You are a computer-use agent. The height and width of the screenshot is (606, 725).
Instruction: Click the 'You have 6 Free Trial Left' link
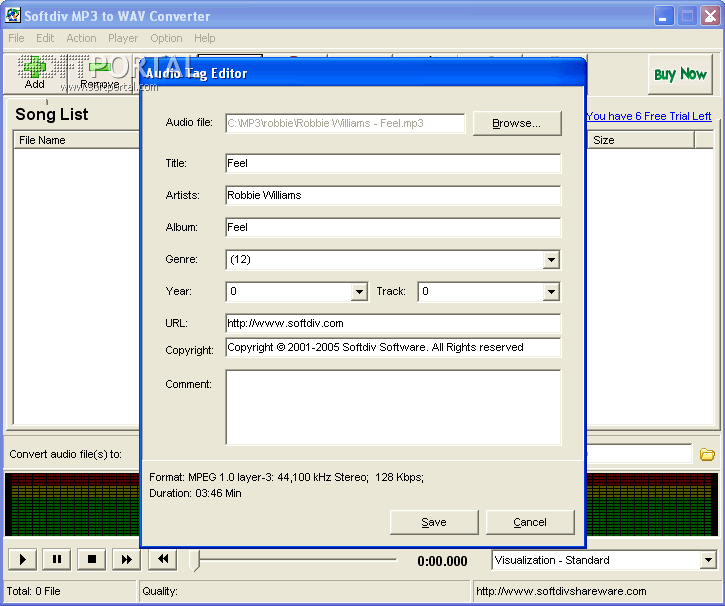[x=649, y=116]
